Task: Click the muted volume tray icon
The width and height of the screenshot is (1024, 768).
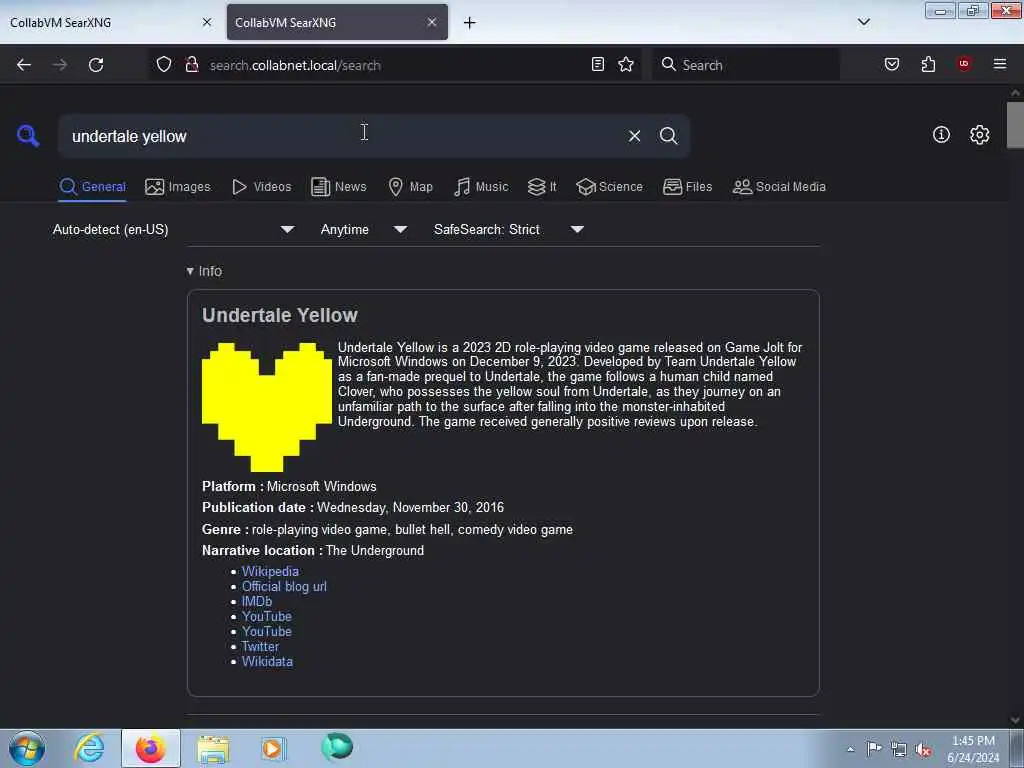Action: (x=923, y=750)
